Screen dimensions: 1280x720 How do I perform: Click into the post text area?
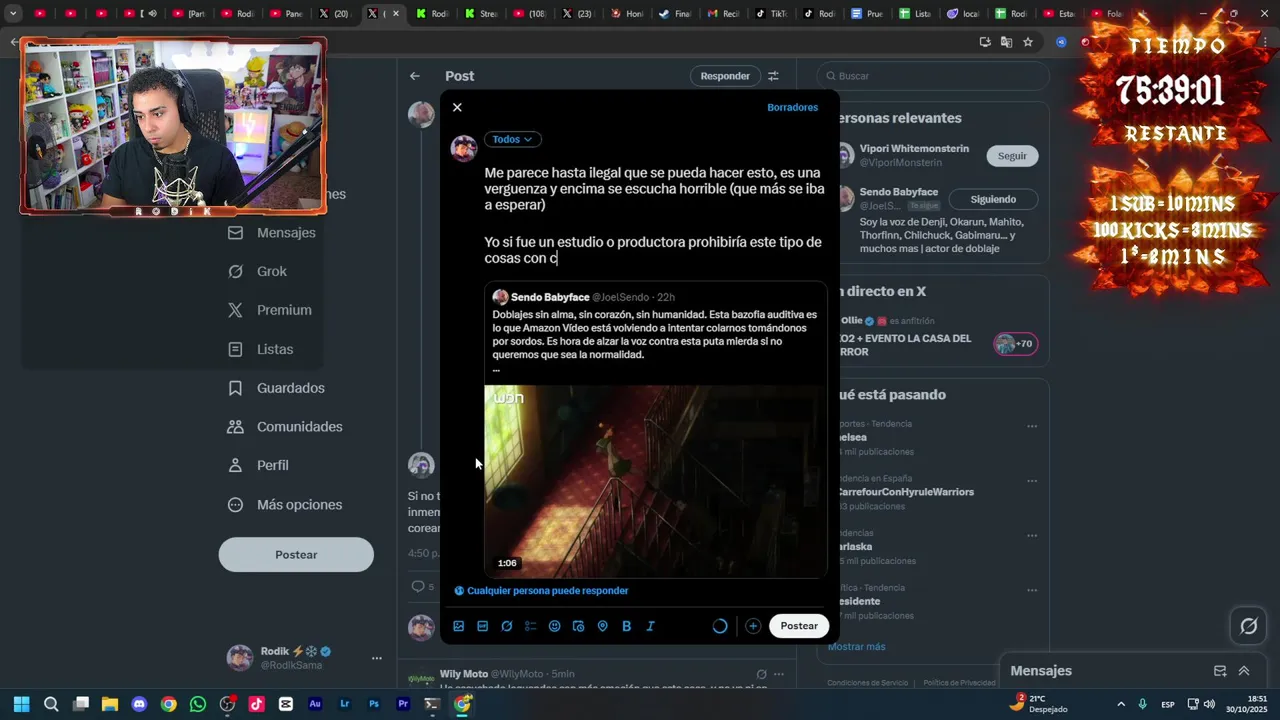click(655, 215)
